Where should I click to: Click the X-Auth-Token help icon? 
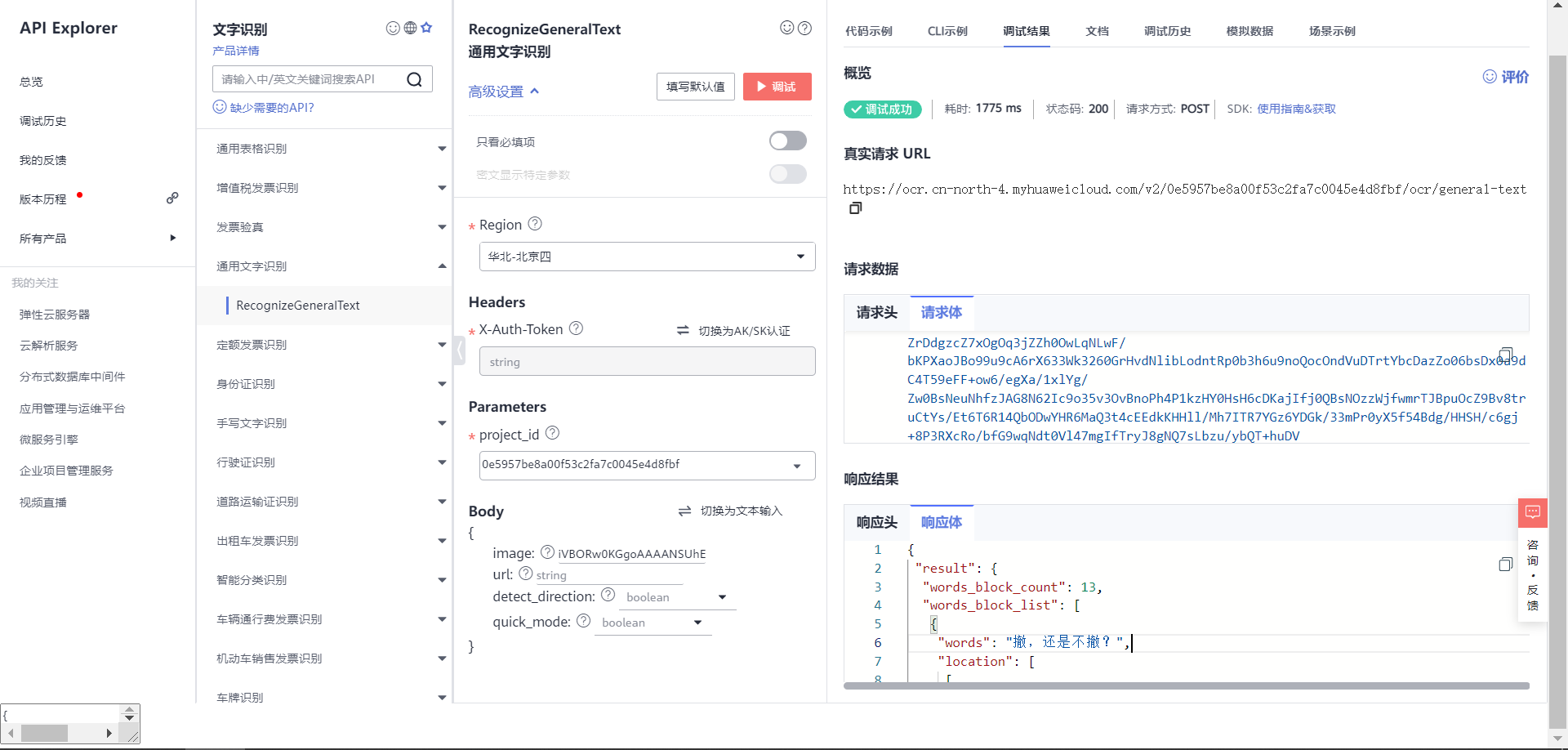[576, 328]
